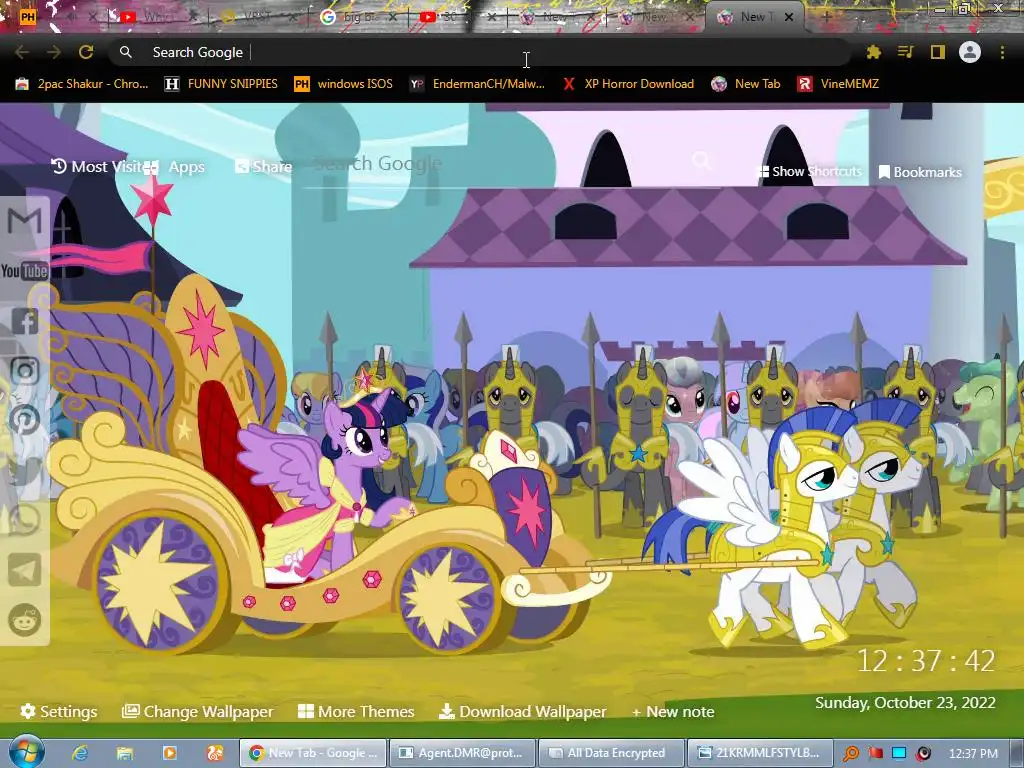Click the red flag tray icon
The image size is (1024, 768).
[876, 754]
